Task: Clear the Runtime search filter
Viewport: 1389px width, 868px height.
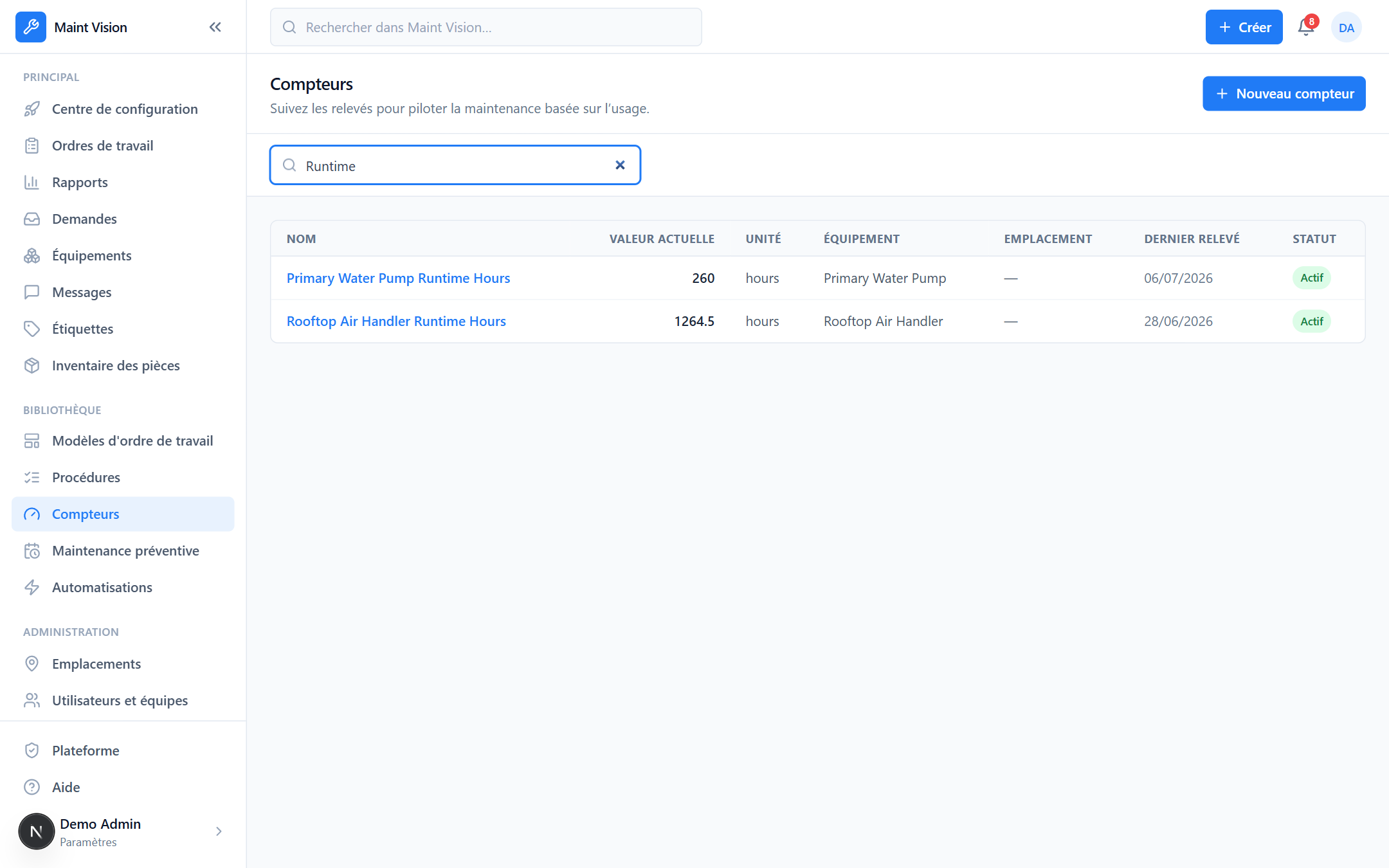Action: (620, 165)
